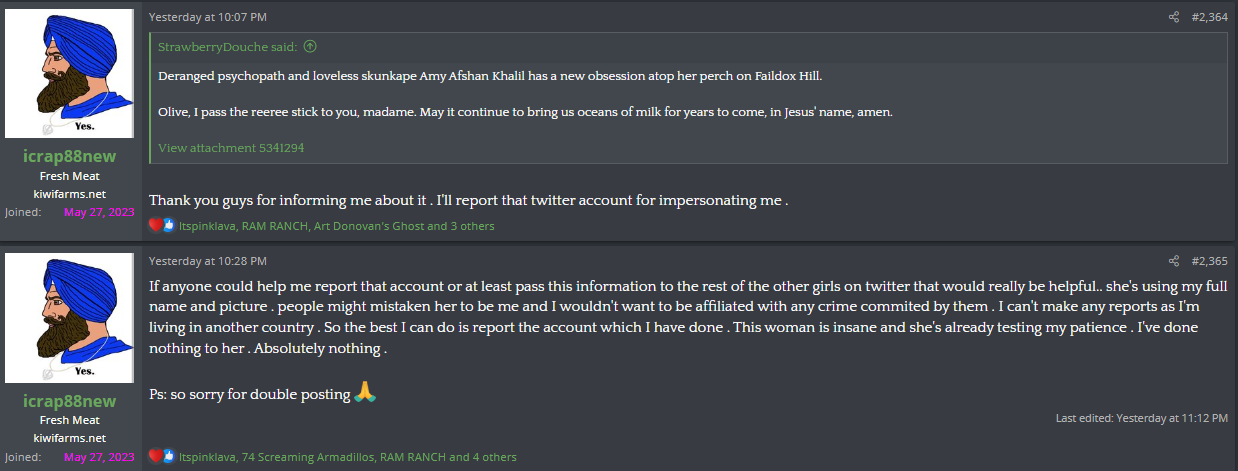The image size is (1238, 471).
Task: Click share icon on post #2,364
Action: (x=1174, y=17)
